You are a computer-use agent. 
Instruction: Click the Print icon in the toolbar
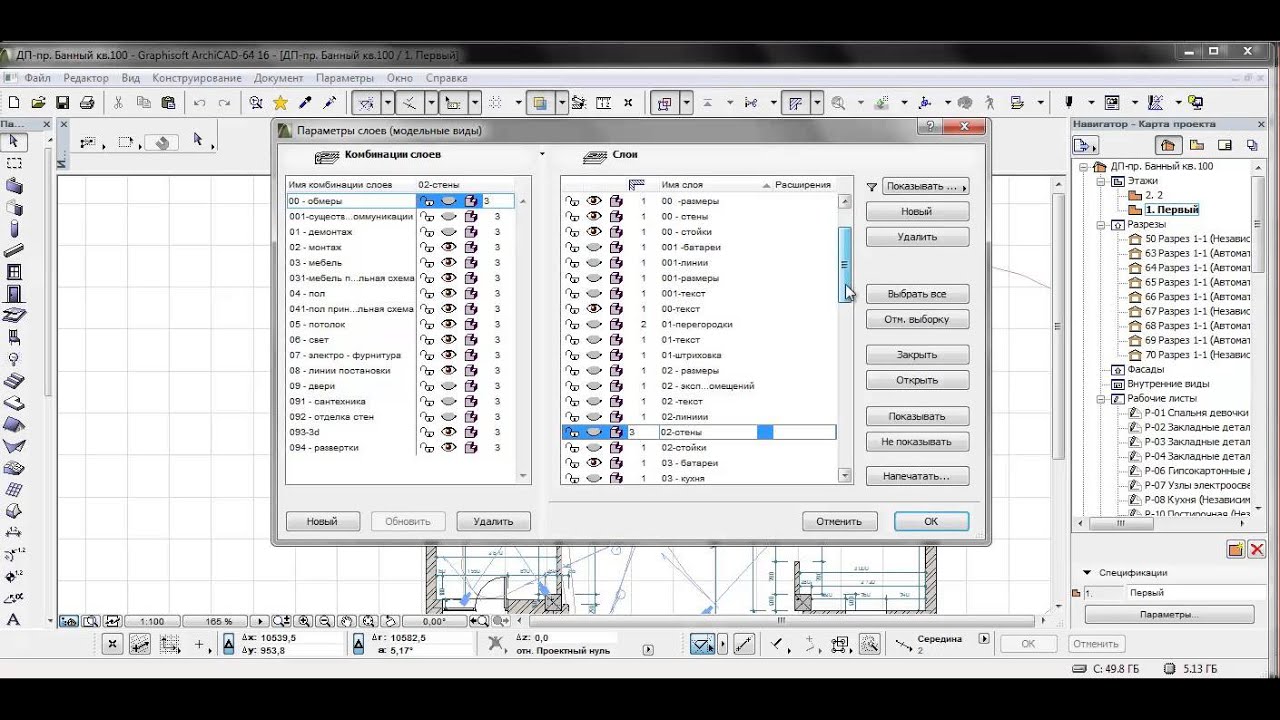[x=87, y=102]
